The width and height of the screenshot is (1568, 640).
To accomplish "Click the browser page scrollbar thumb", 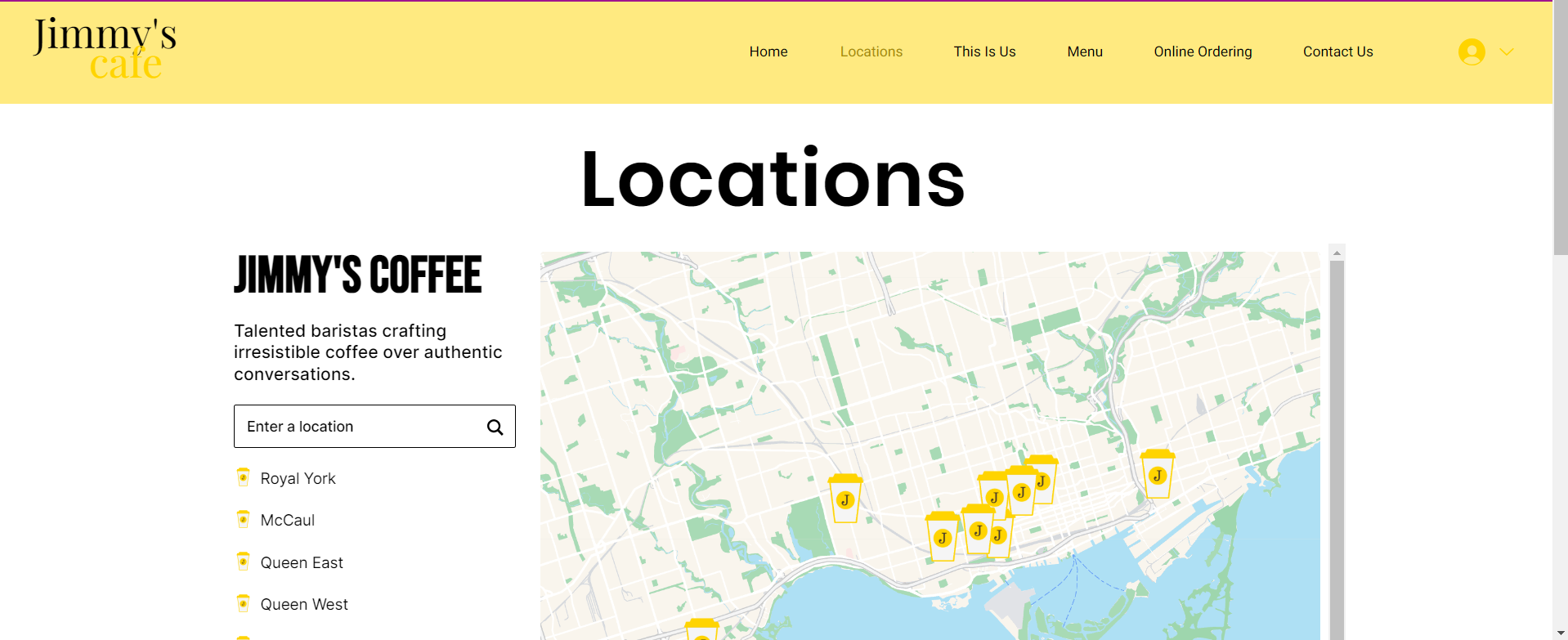I will [x=1561, y=128].
